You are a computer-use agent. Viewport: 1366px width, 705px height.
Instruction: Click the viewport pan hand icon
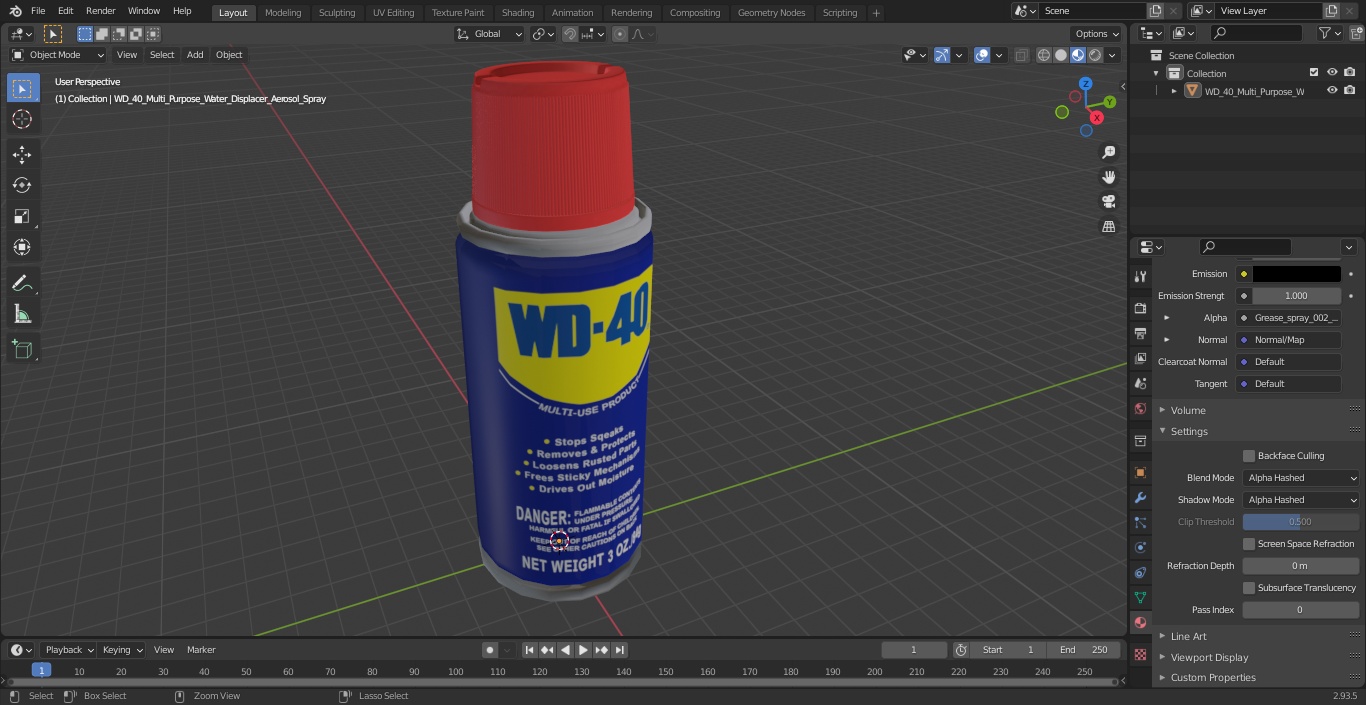tap(1108, 177)
